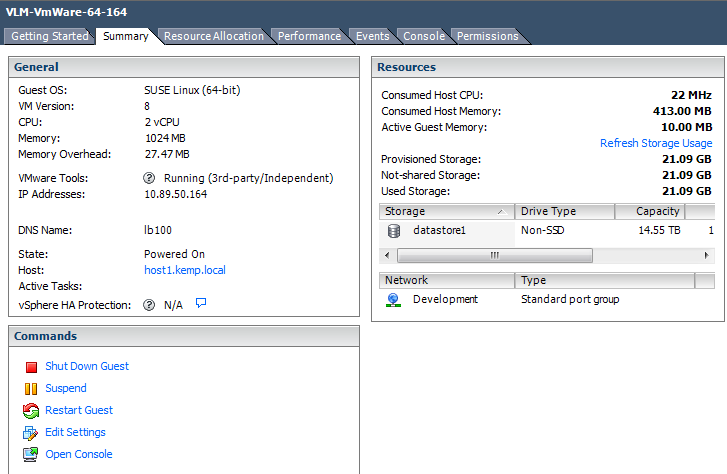Click the storage table horizontal scrollbar thumb
This screenshot has width=727, height=474.
[495, 256]
